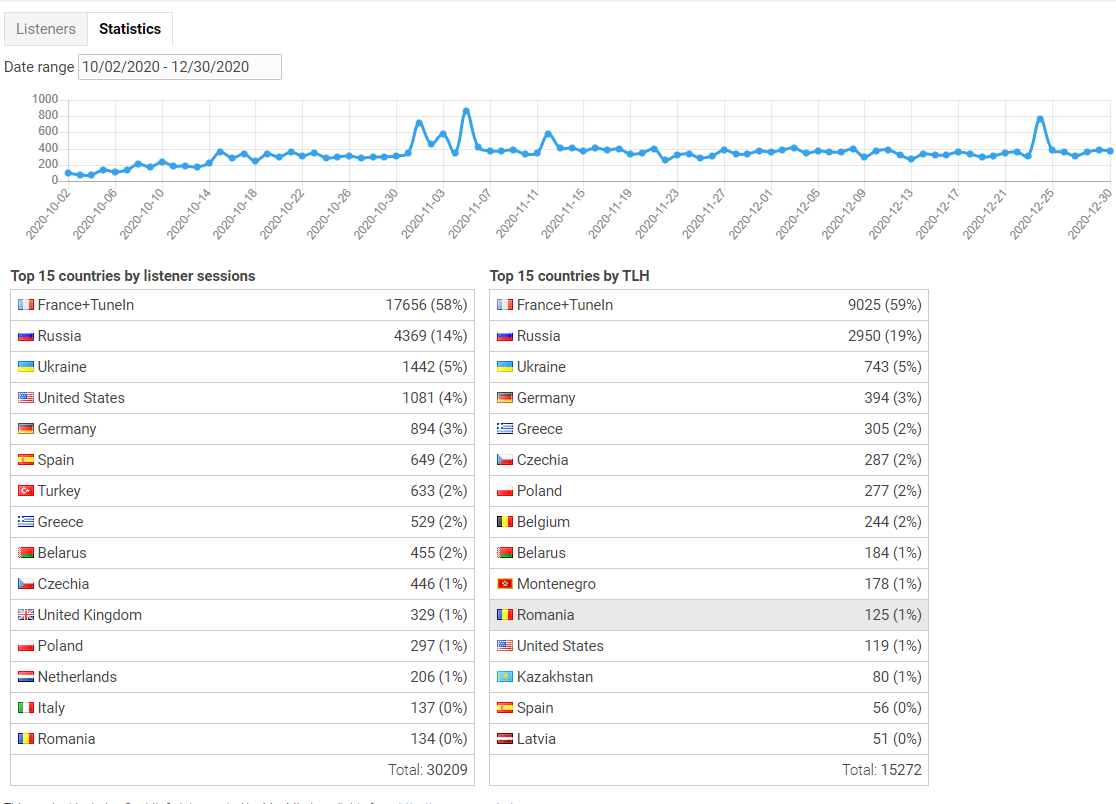1116x804 pixels.
Task: Click the Kazakhstan flag icon
Action: [505, 677]
